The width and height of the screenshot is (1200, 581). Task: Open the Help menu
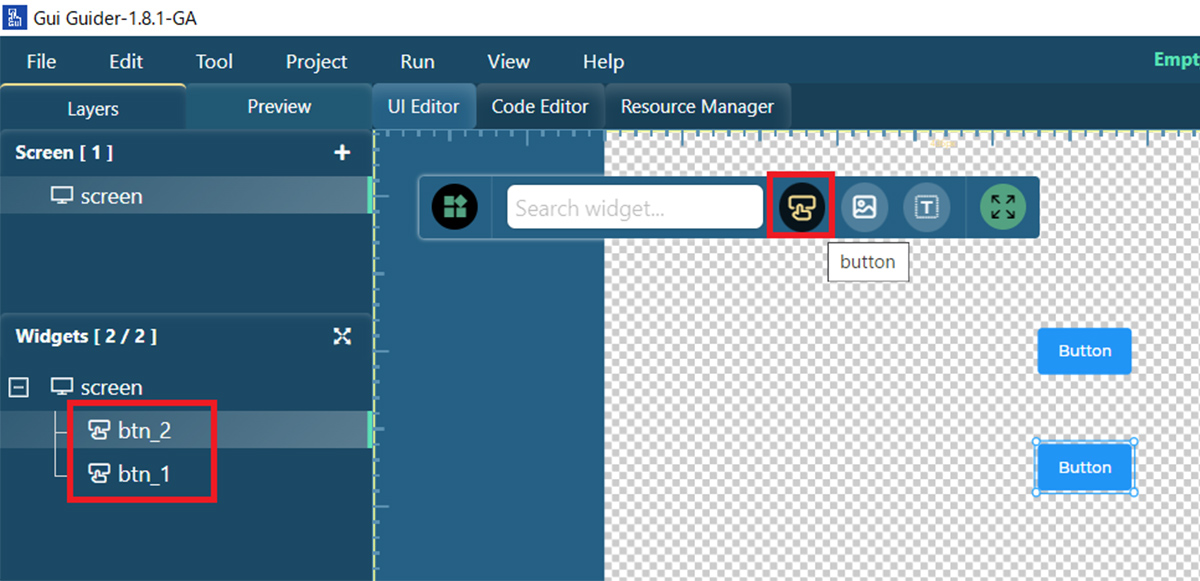603,62
